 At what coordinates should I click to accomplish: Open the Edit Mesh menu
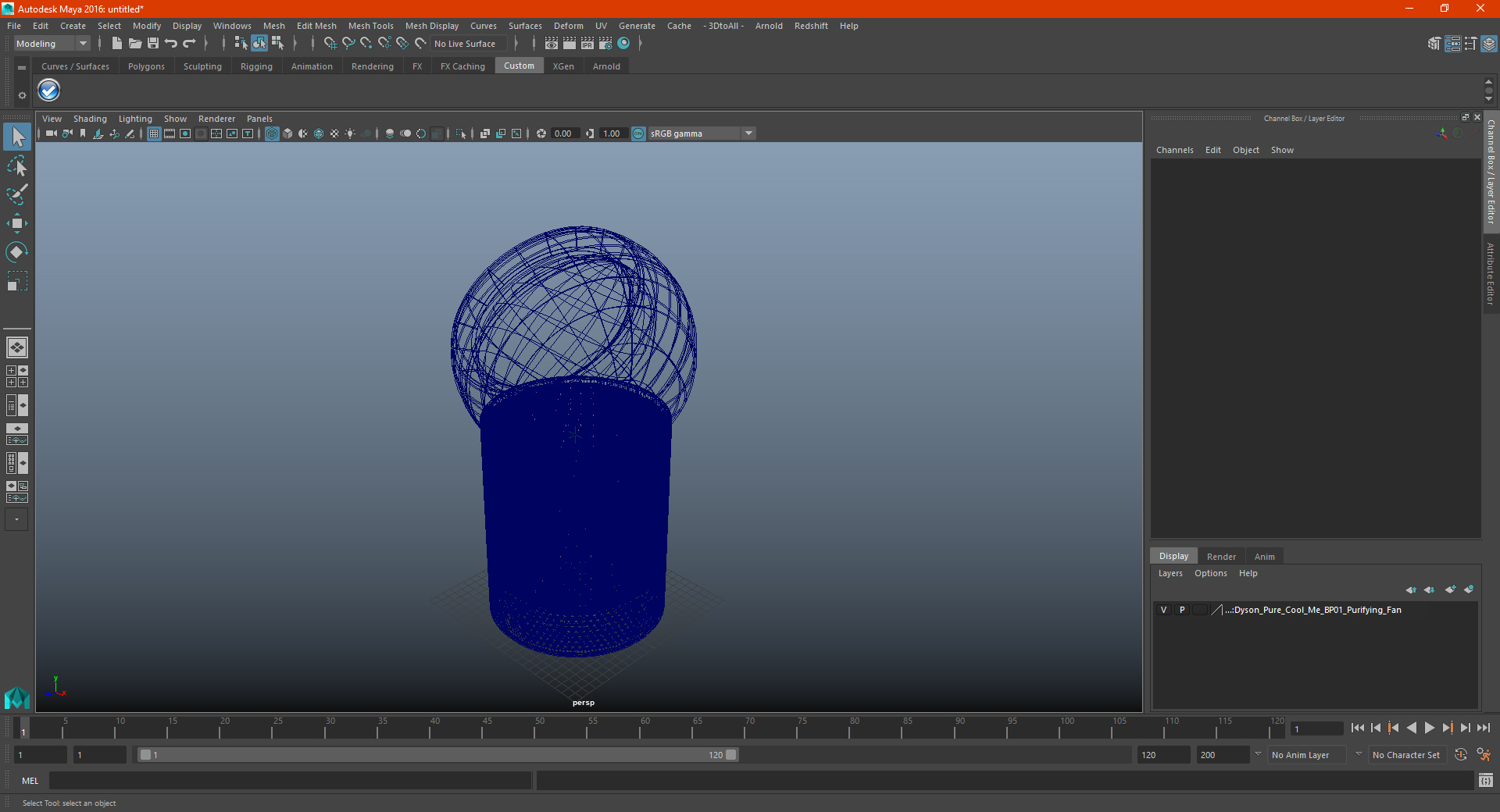316,26
